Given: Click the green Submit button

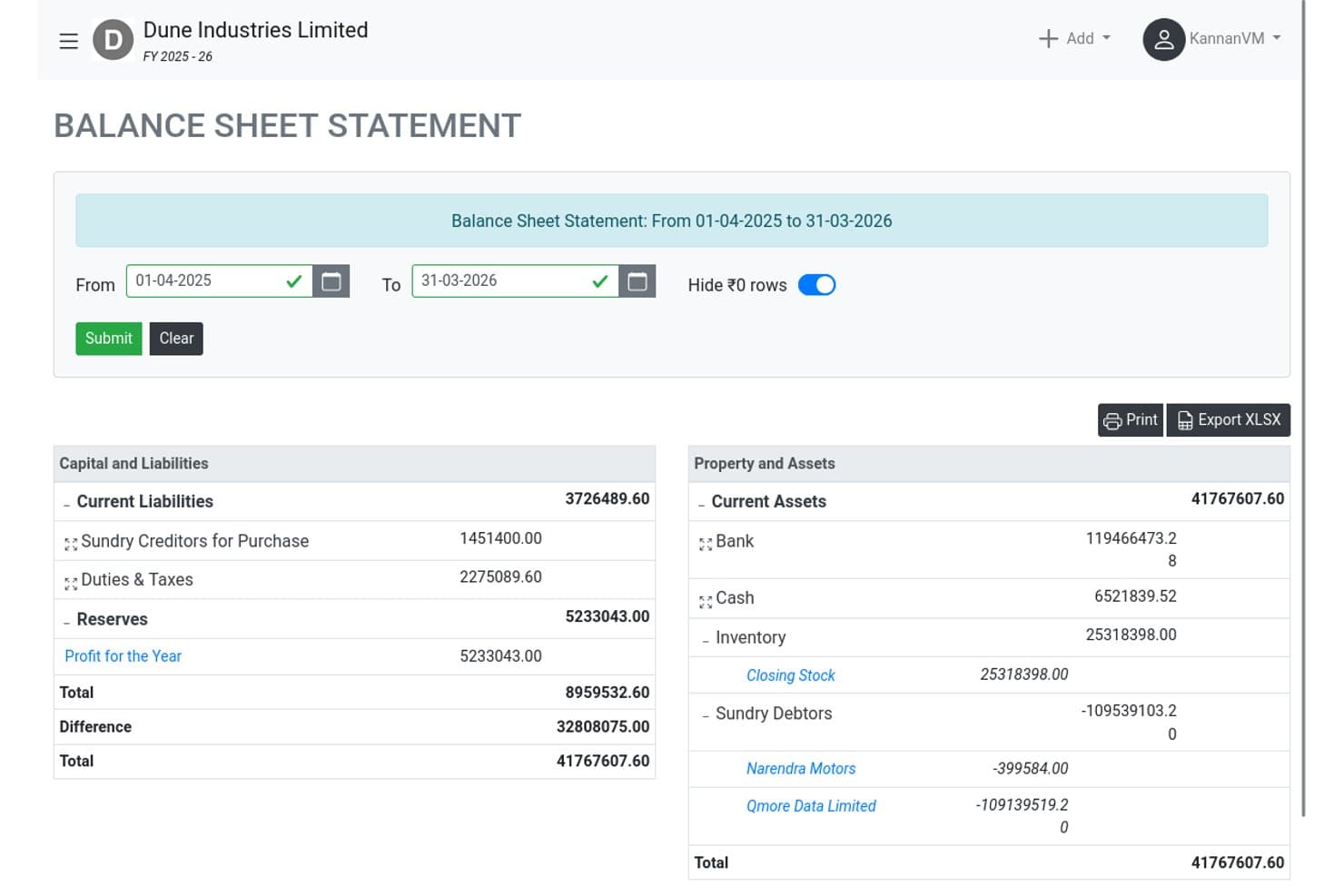Looking at the screenshot, I should point(109,339).
